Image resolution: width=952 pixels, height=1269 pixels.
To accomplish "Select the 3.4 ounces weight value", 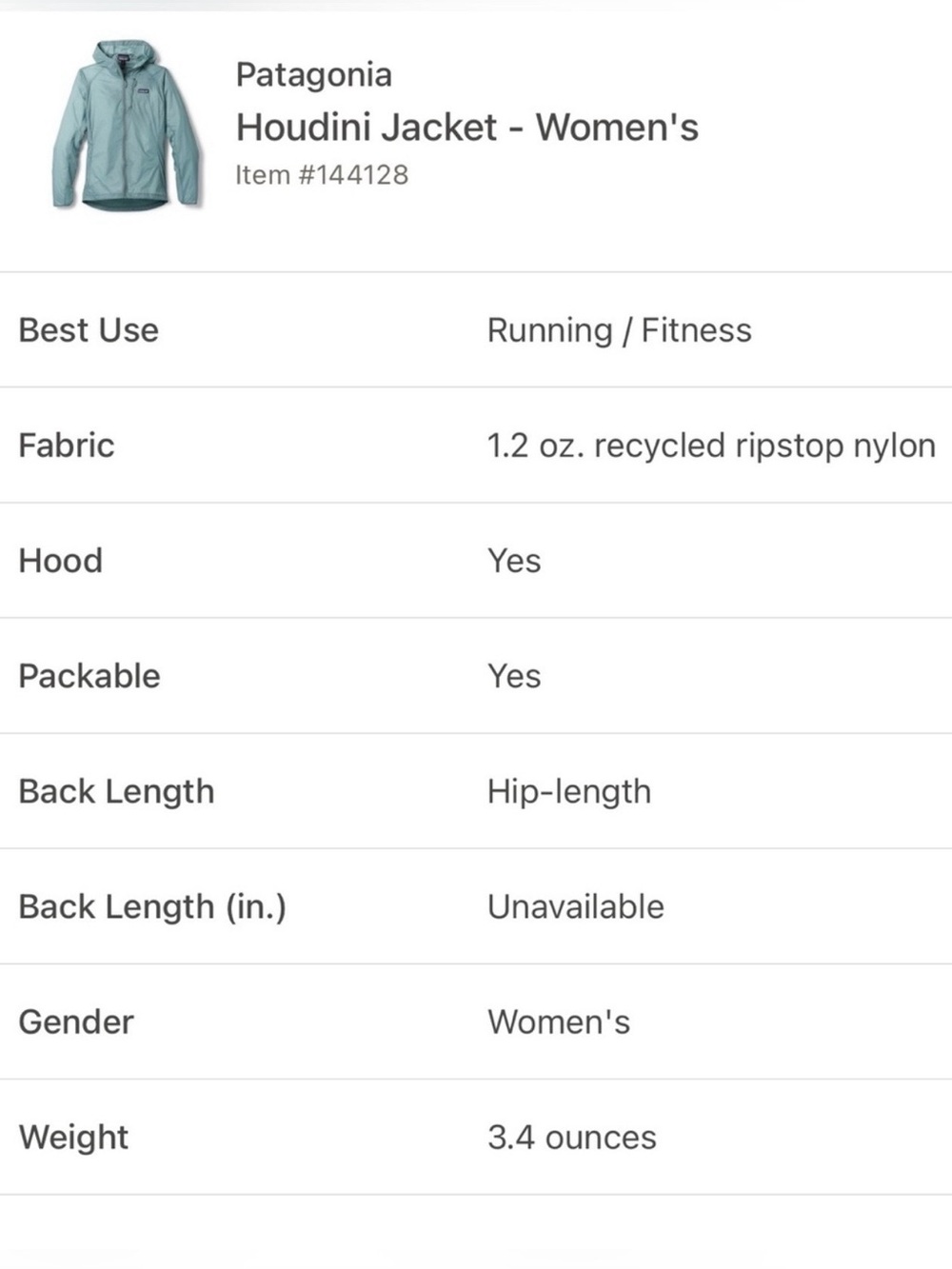I will 572,1137.
